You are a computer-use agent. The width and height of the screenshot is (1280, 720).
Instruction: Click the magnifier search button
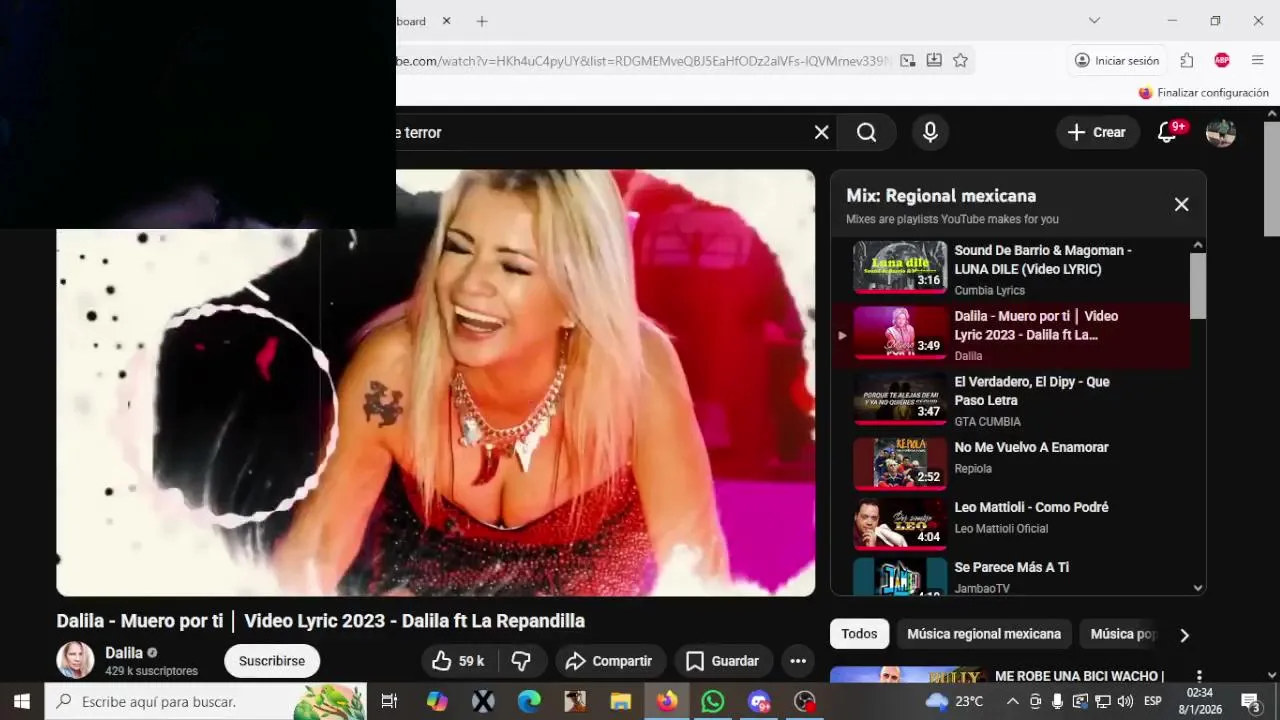click(x=866, y=132)
